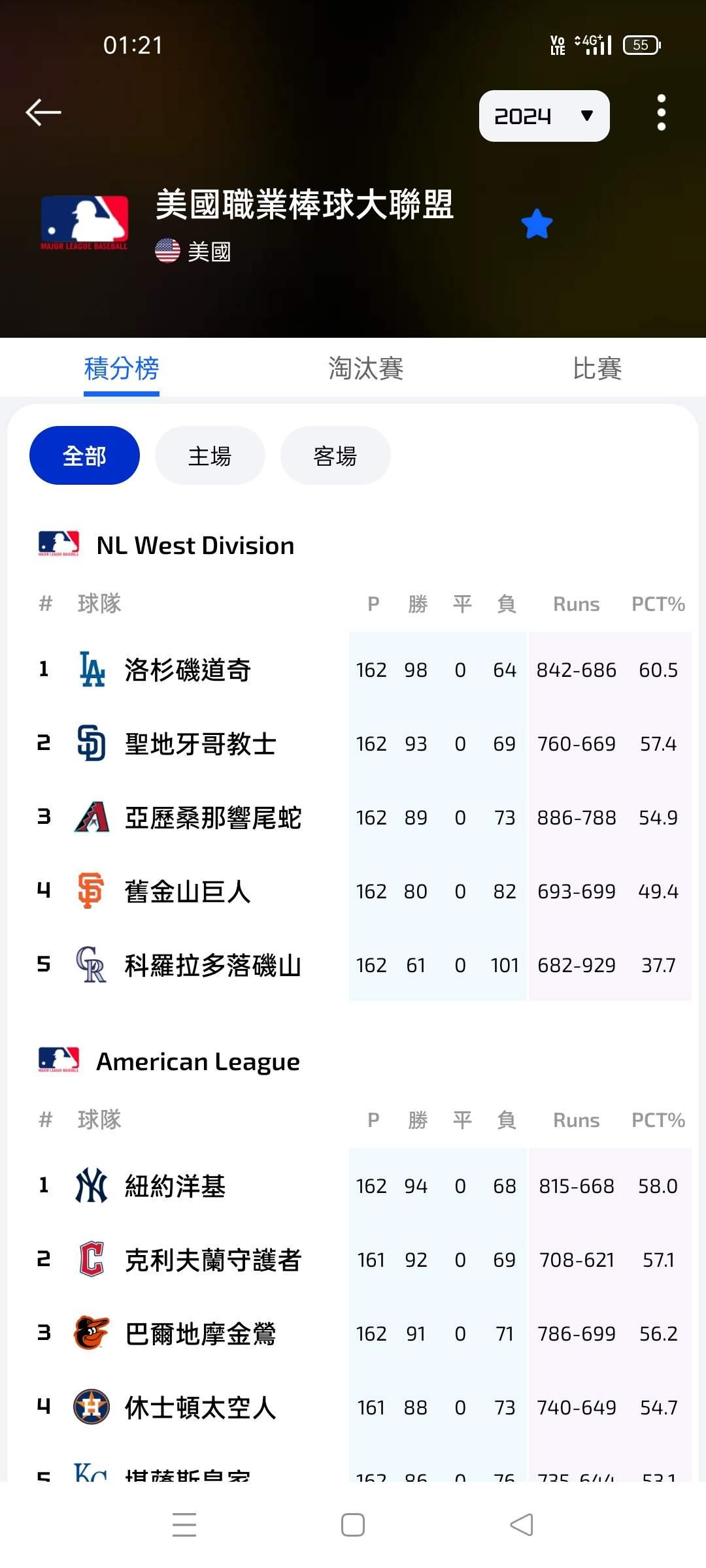Tap the Android home navigation button
Image resolution: width=706 pixels, height=1568 pixels.
(353, 1525)
